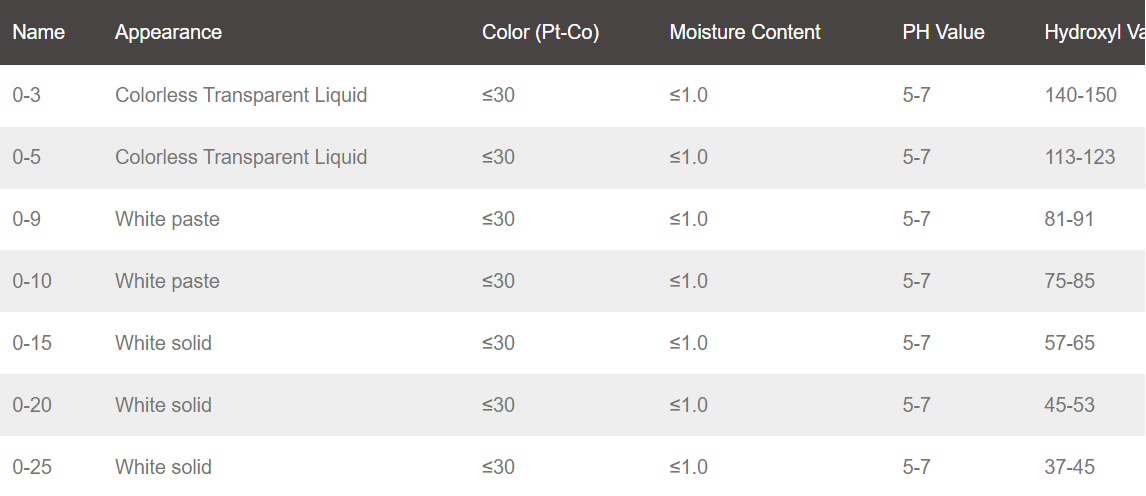Click White solid in the 0-20 row

(x=164, y=405)
